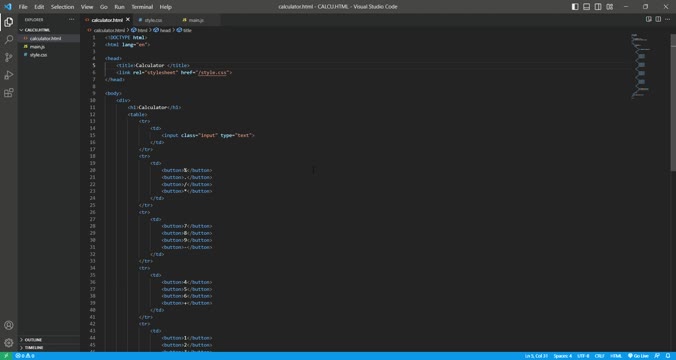
Task: Open the Run menu
Action: click(119, 6)
